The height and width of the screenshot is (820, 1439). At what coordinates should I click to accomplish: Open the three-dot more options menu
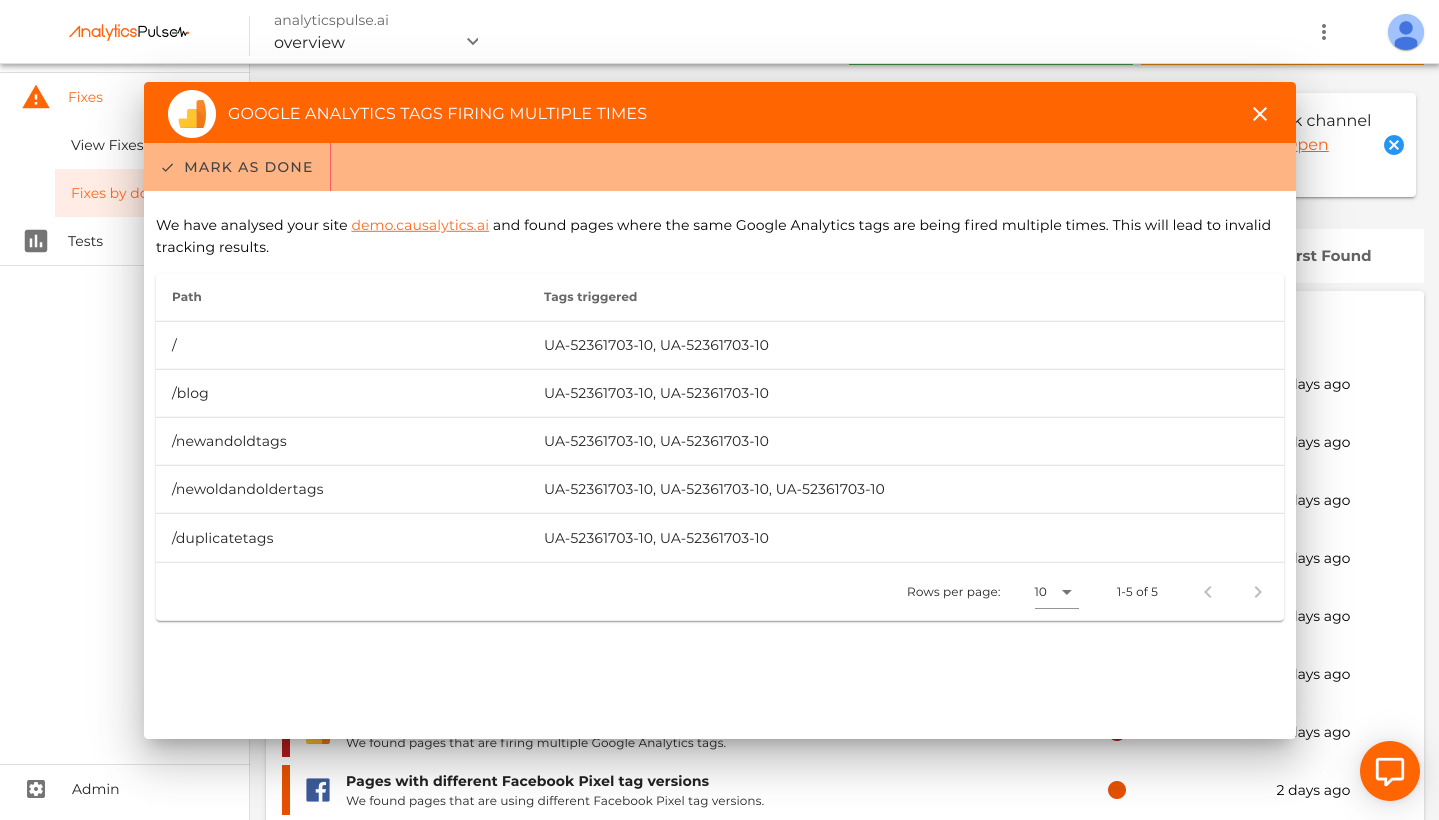(x=1323, y=32)
